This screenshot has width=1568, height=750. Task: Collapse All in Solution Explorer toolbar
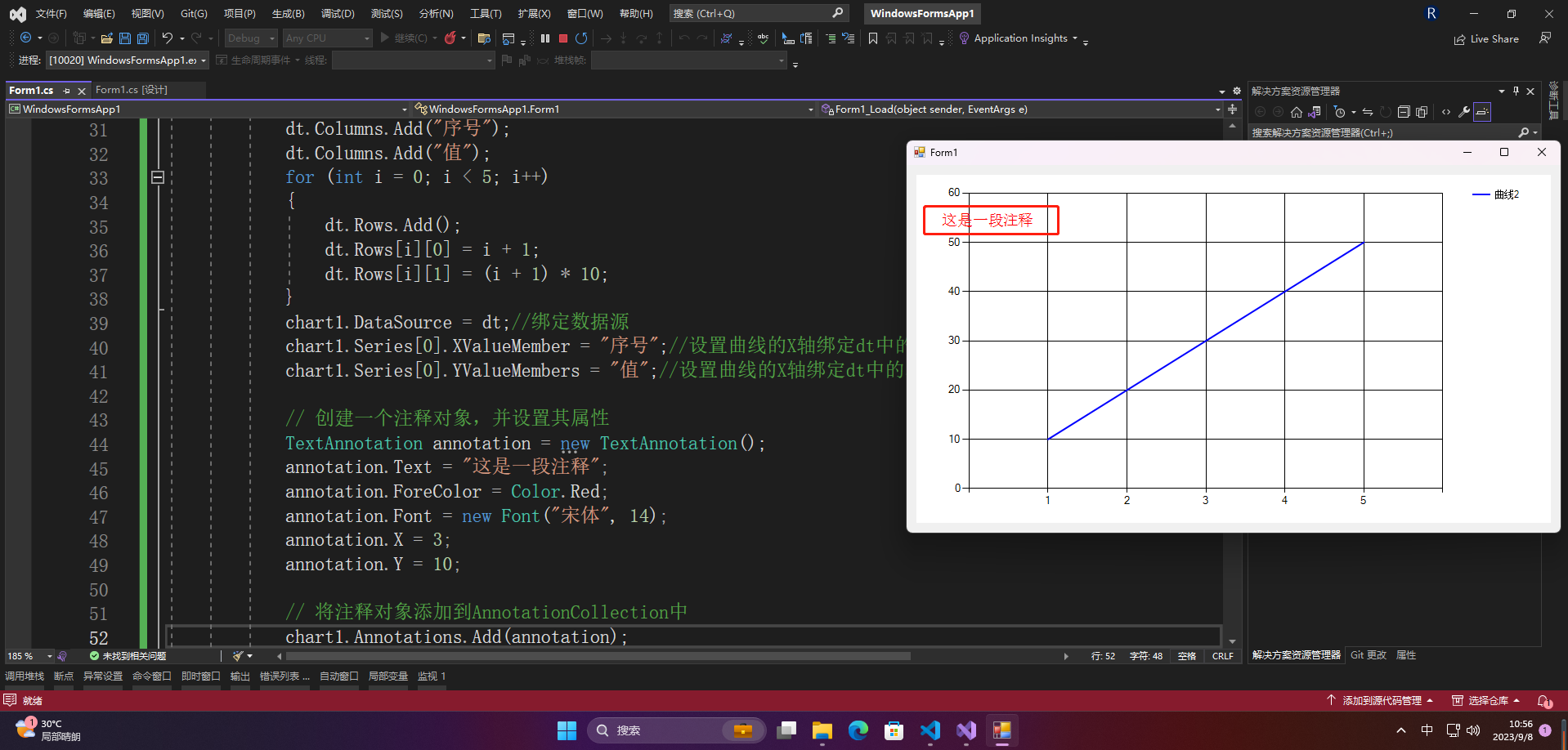tap(1404, 112)
